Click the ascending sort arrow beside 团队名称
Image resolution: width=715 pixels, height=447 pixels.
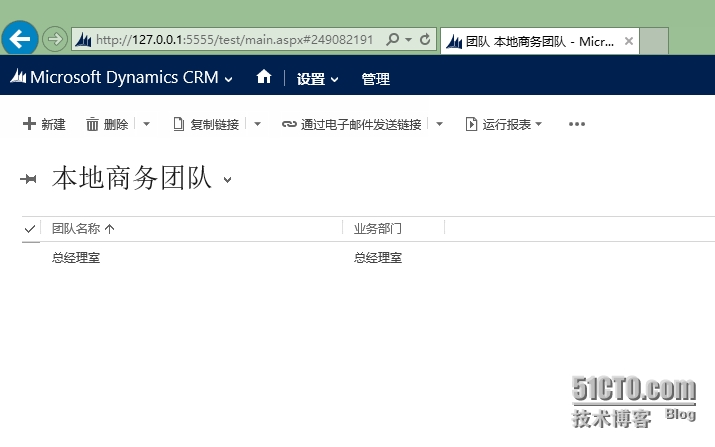tap(109, 229)
